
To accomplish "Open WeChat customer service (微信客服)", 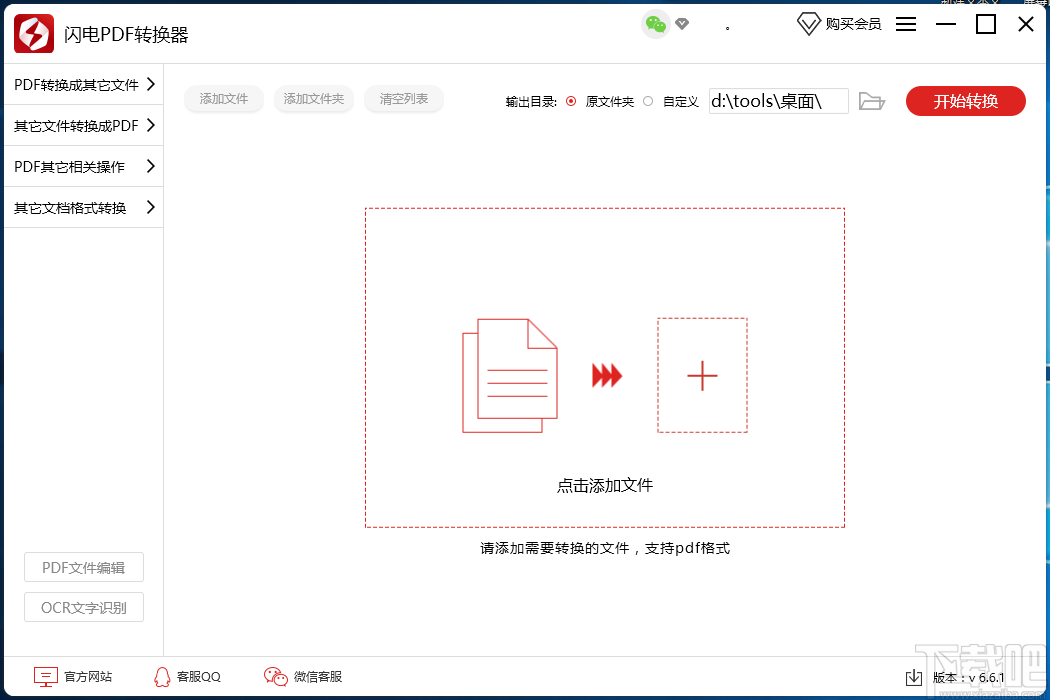I will pyautogui.click(x=275, y=677).
